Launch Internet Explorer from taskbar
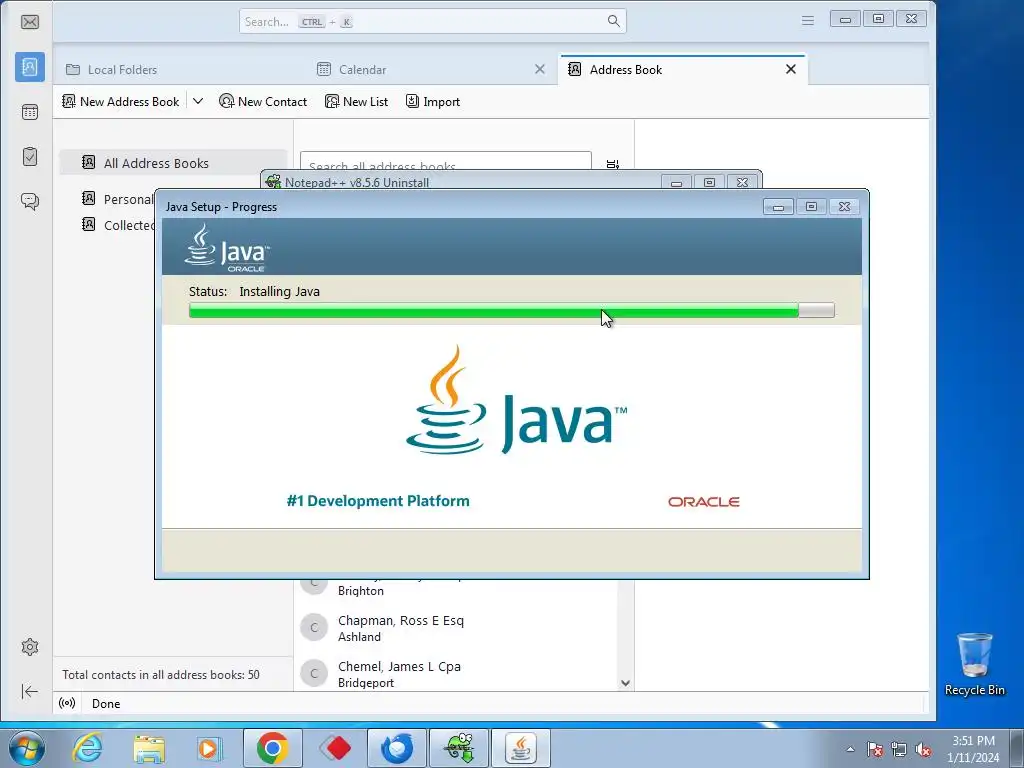This screenshot has height=768, width=1024. 88,748
